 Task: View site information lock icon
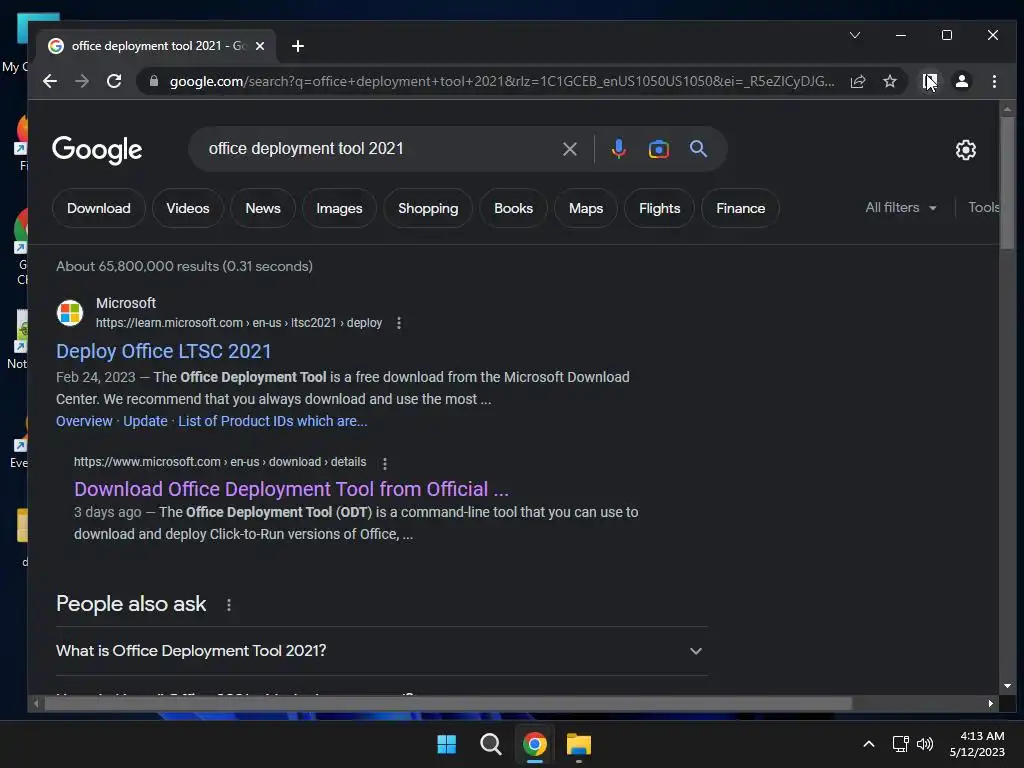pyautogui.click(x=154, y=81)
